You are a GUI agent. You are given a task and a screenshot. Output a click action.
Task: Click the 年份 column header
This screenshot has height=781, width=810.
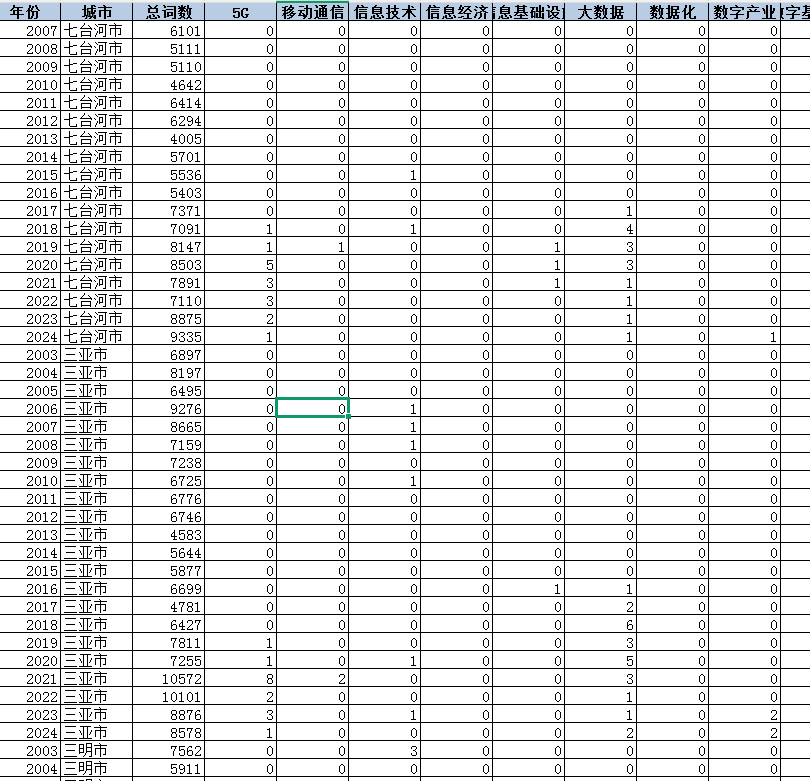pos(30,12)
